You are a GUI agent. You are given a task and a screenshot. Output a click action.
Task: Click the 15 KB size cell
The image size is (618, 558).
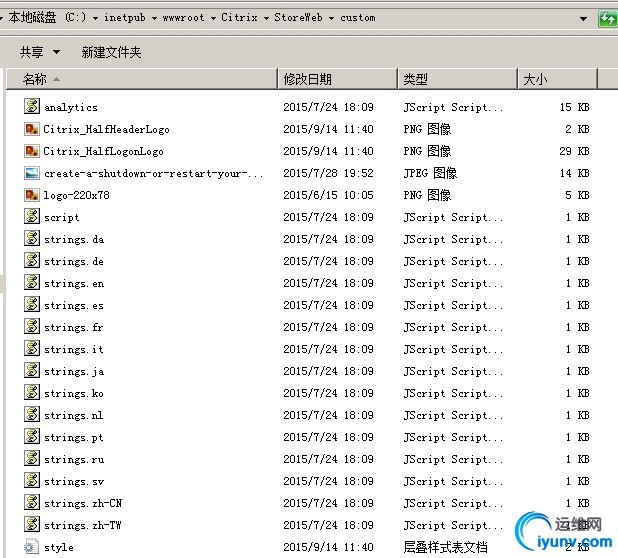click(574, 107)
